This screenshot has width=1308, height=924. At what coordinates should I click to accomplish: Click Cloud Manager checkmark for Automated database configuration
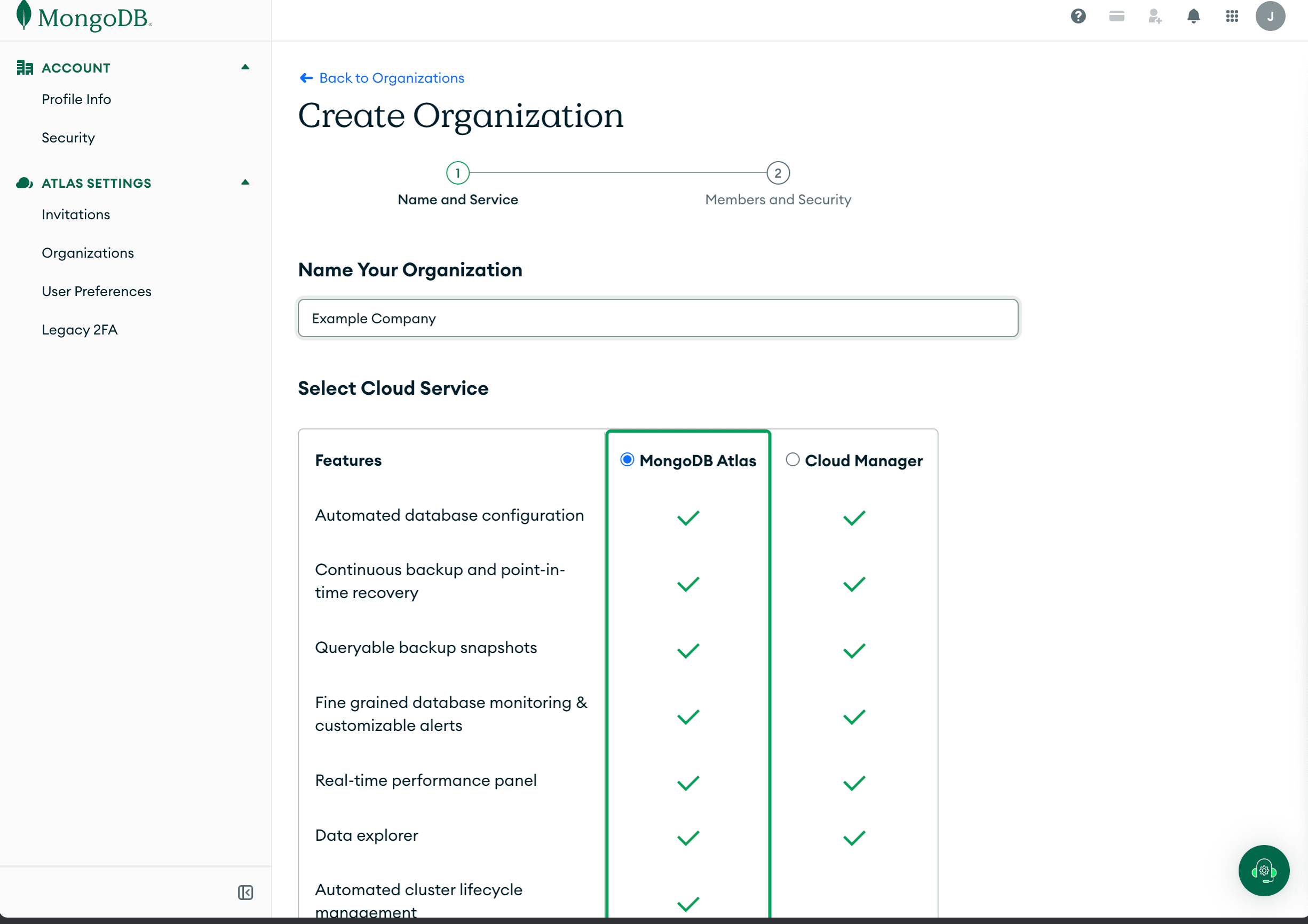coord(854,518)
